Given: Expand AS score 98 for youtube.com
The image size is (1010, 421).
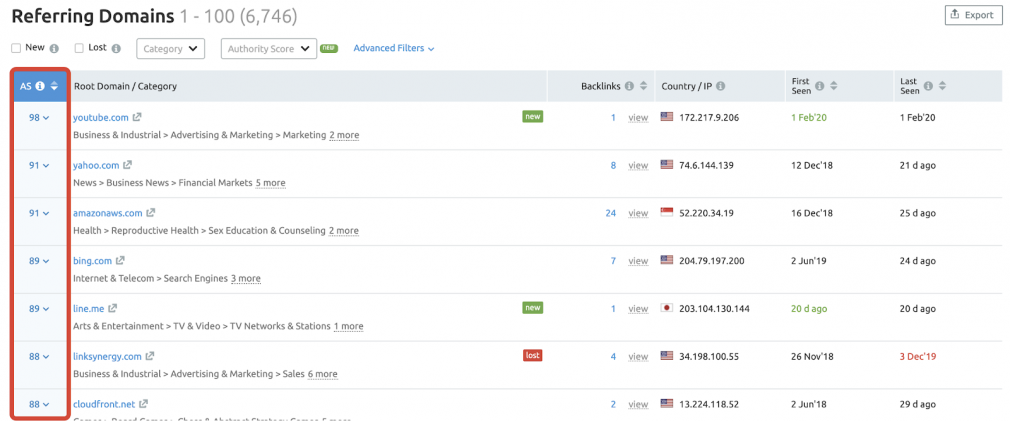Looking at the screenshot, I should (39, 118).
